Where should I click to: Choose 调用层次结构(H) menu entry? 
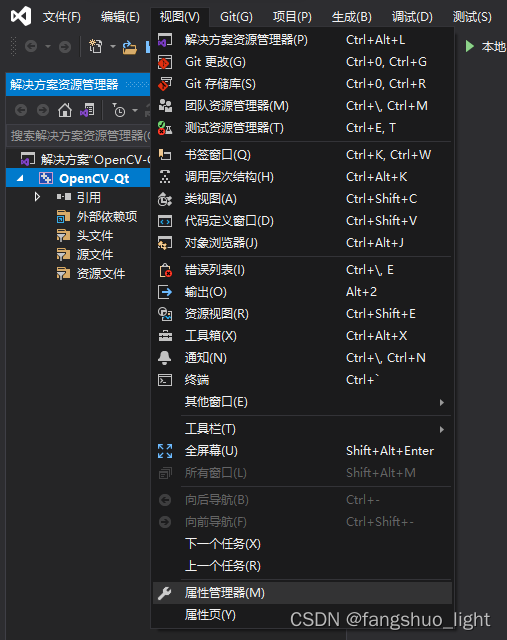click(302, 177)
